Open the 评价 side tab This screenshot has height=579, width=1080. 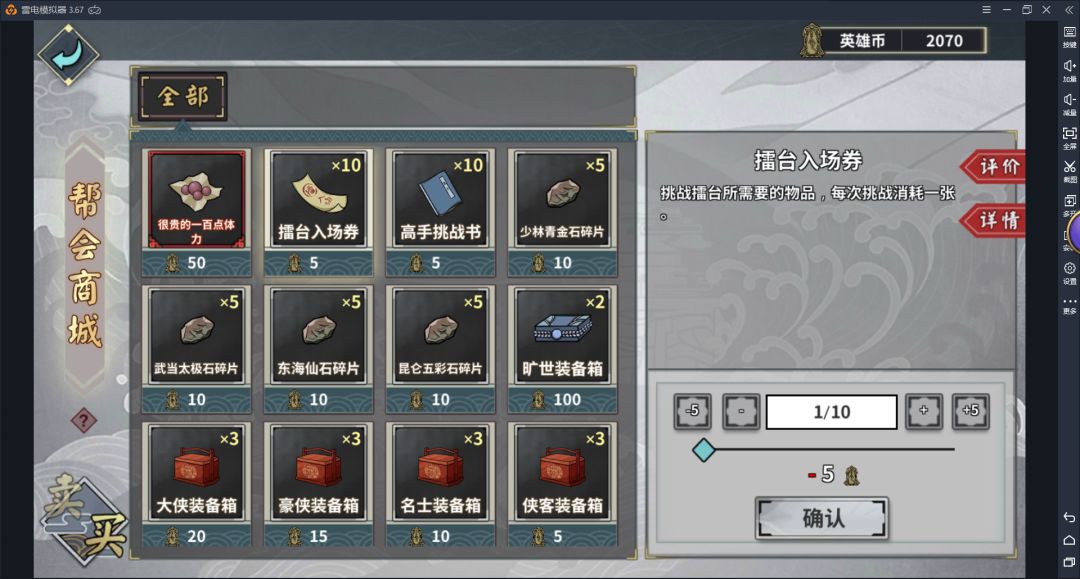tap(994, 166)
